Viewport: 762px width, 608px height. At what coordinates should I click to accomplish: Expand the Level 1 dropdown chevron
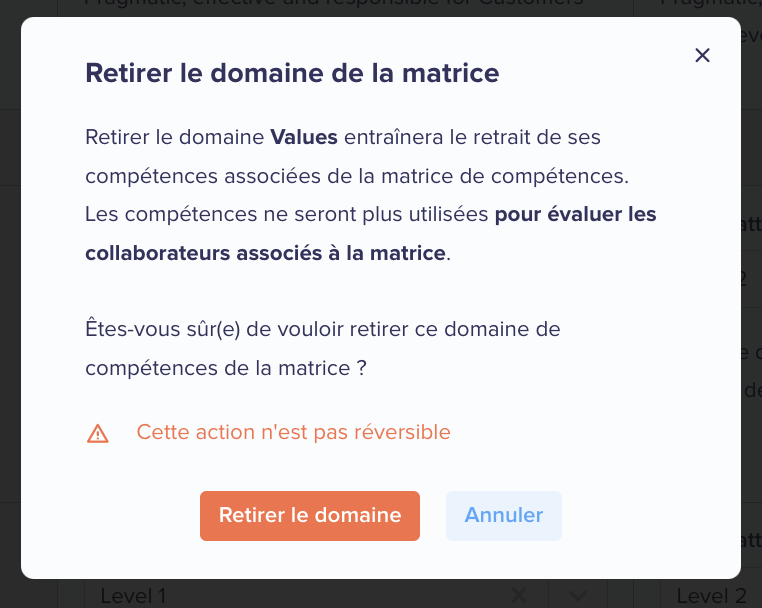pyautogui.click(x=577, y=595)
